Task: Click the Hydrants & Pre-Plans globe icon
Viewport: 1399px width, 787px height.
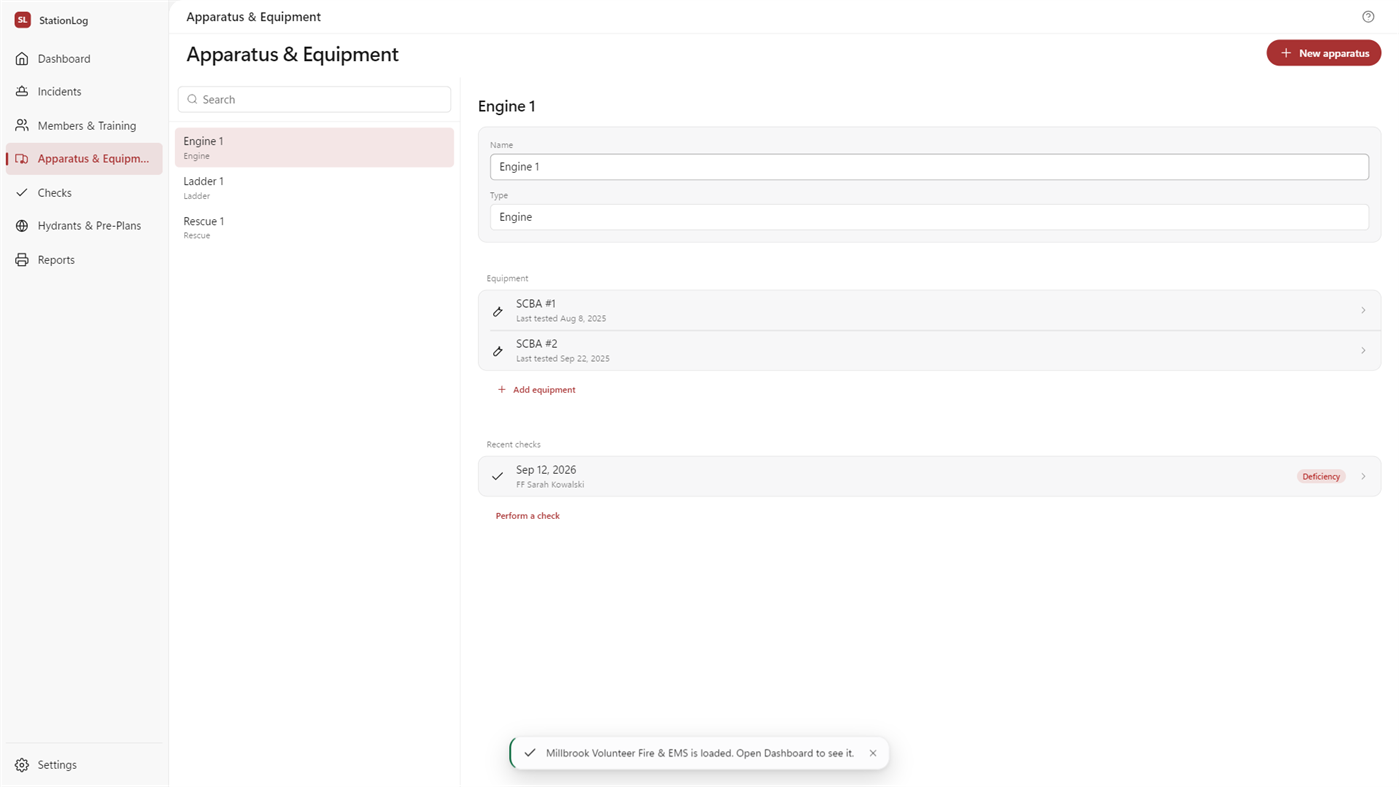Action: click(22, 226)
